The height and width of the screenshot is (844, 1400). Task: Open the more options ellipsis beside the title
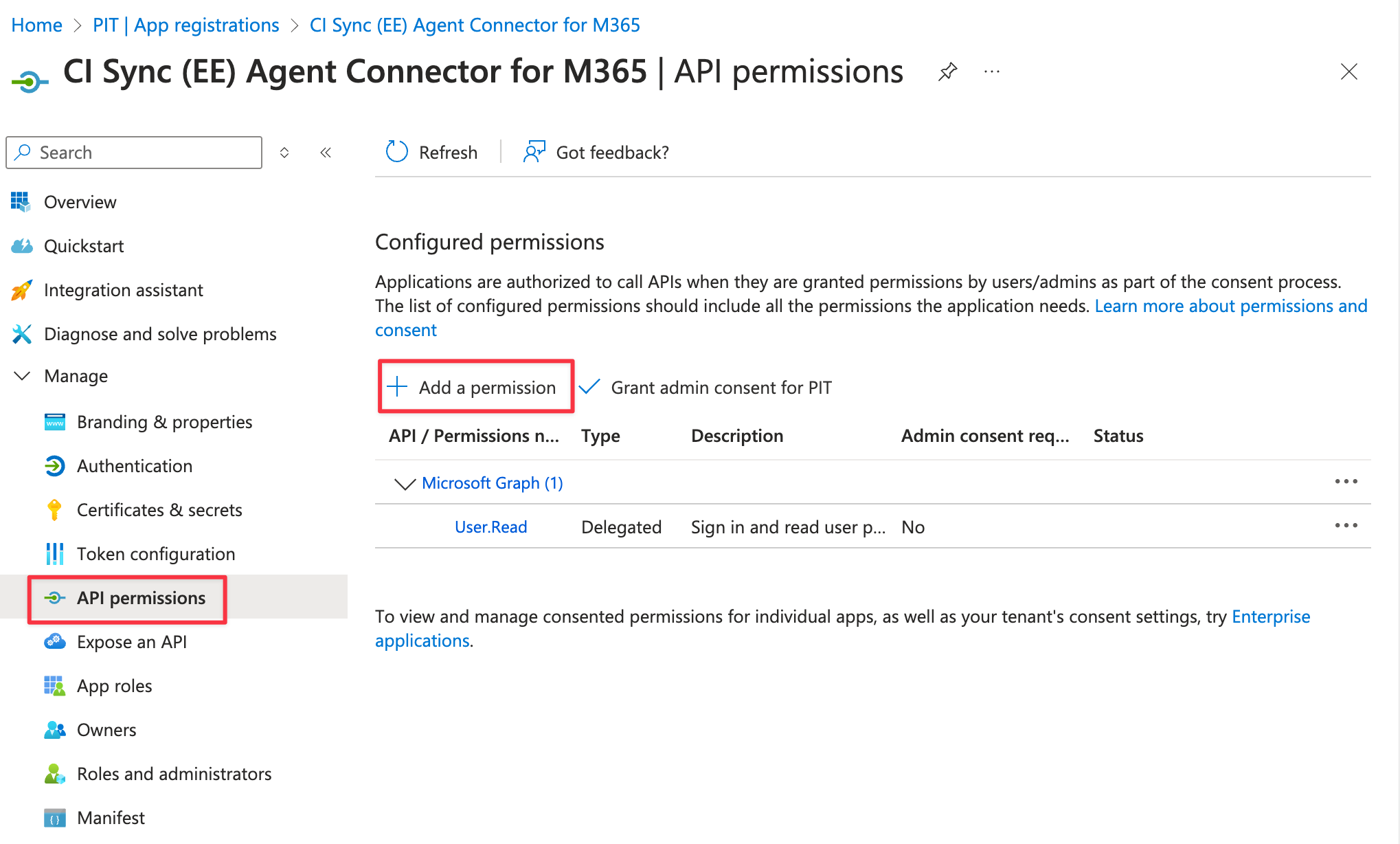pos(992,71)
